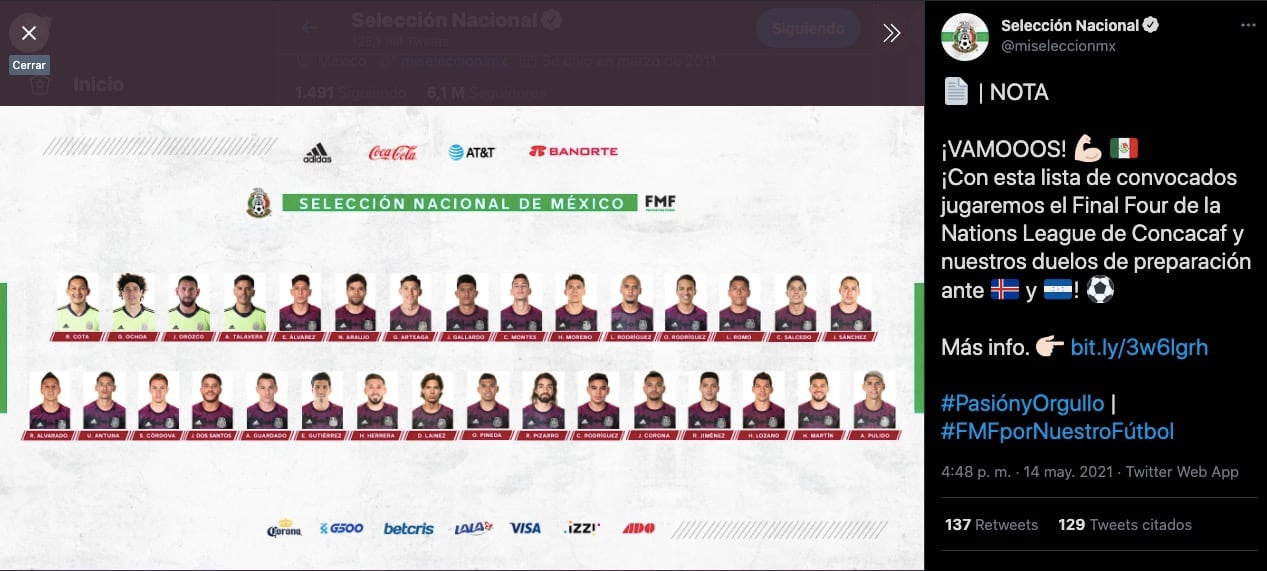Click the verified badge beside Selección Nacional

[x=1151, y=26]
